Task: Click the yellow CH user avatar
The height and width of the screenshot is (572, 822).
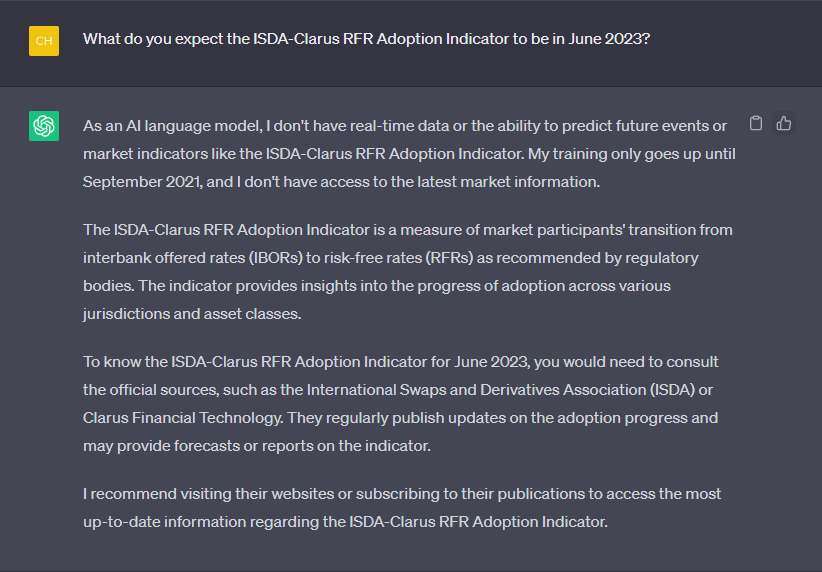Action: pos(44,41)
